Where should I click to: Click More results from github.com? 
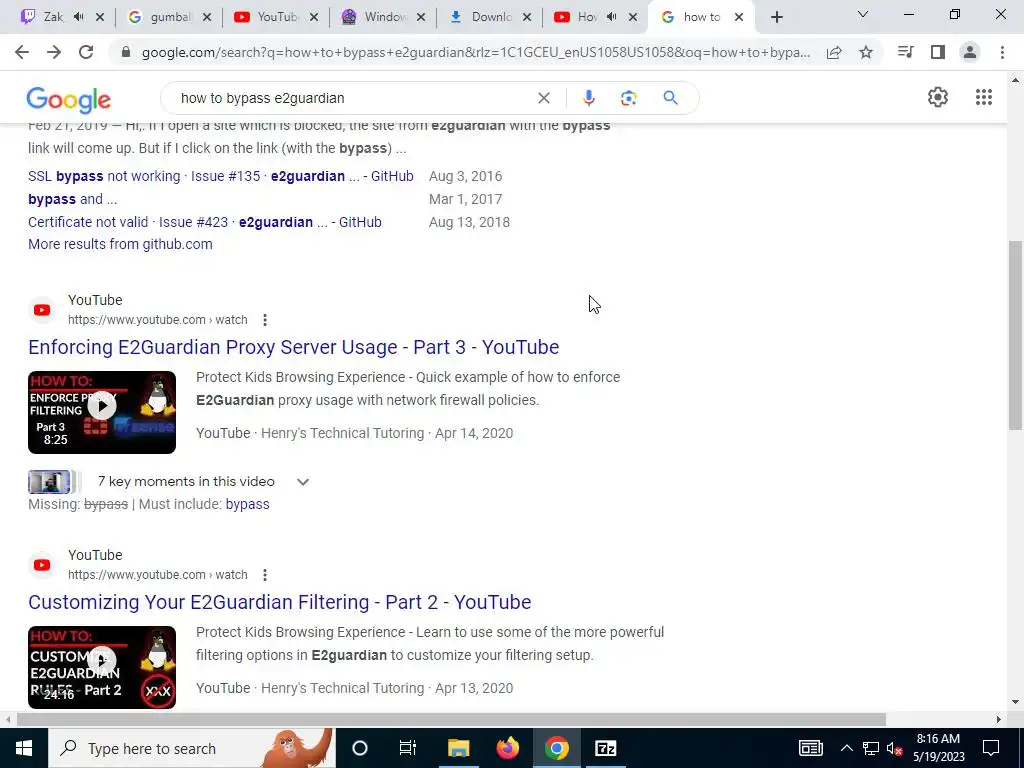click(120, 244)
